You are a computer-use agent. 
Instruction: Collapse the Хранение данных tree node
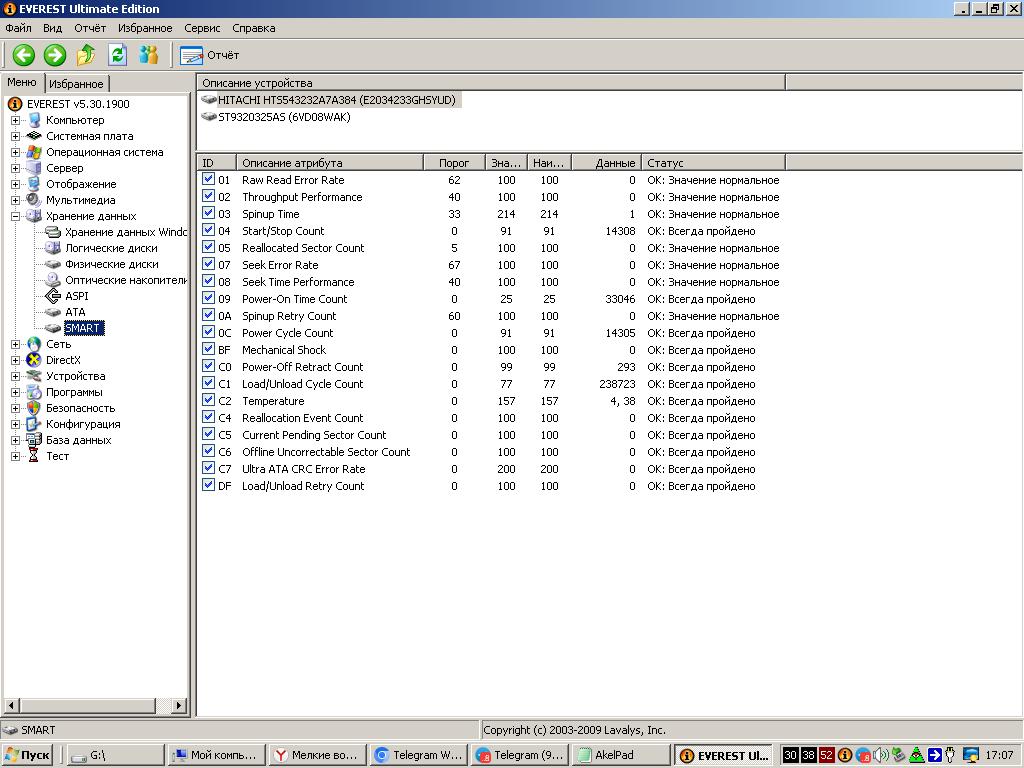16,216
